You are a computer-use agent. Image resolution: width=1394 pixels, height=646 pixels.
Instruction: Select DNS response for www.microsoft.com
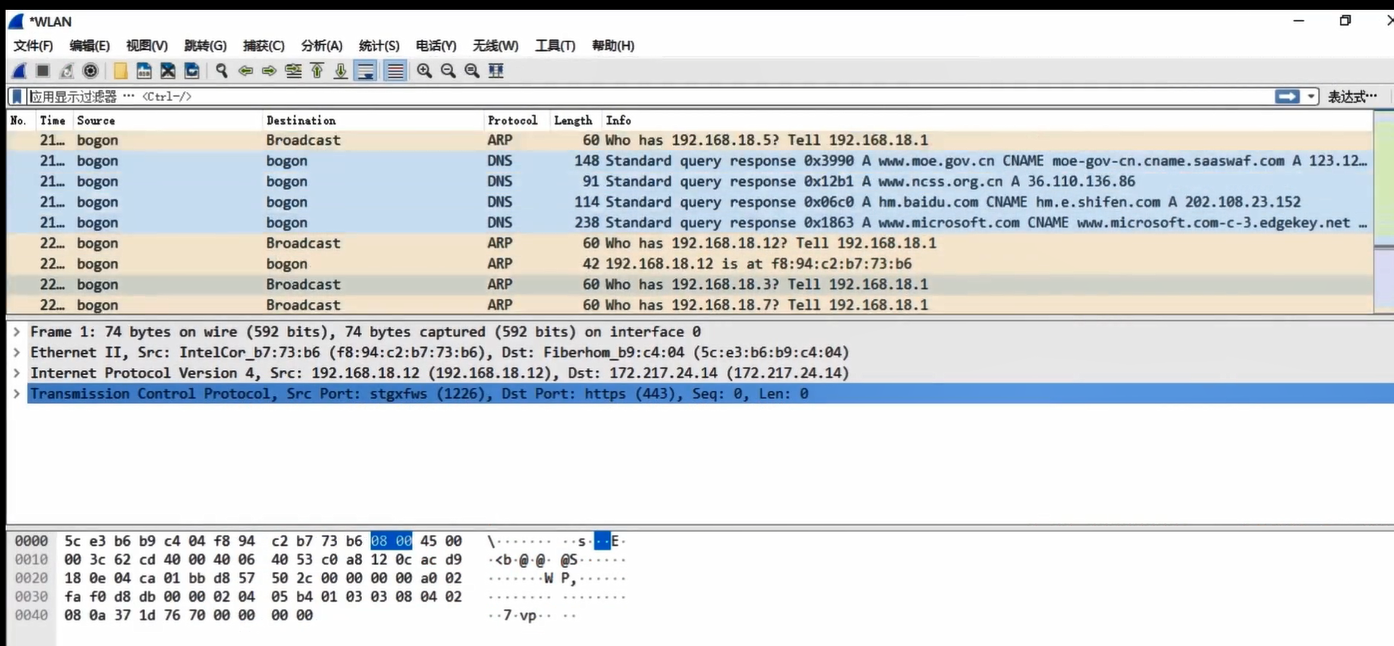click(x=690, y=223)
